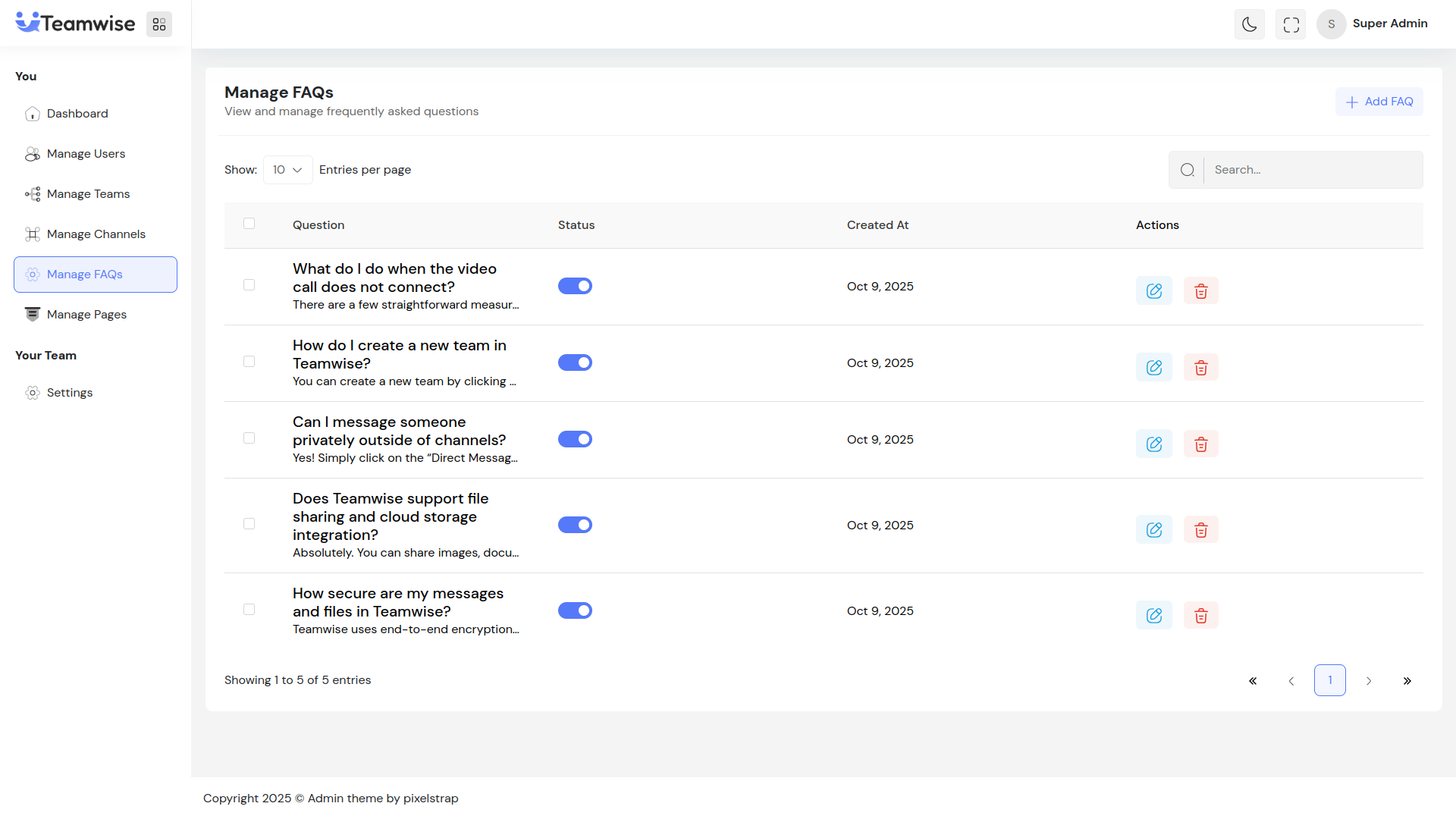
Task: Disable the video call FAQ status
Action: (x=575, y=286)
